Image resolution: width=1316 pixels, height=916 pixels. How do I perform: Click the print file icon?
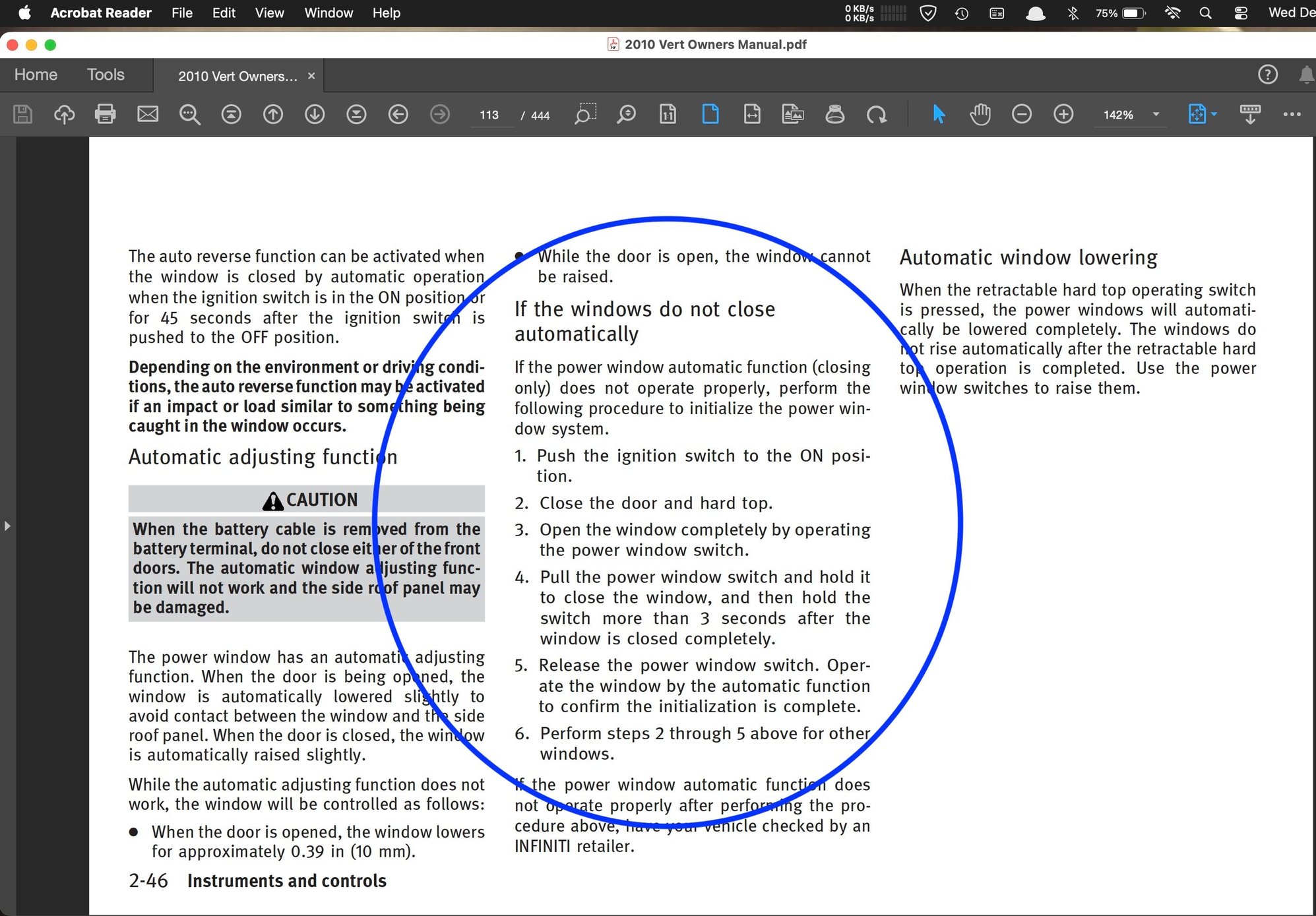(106, 114)
